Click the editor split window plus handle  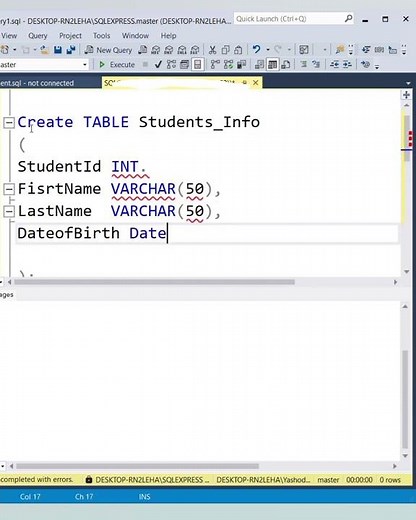406,95
